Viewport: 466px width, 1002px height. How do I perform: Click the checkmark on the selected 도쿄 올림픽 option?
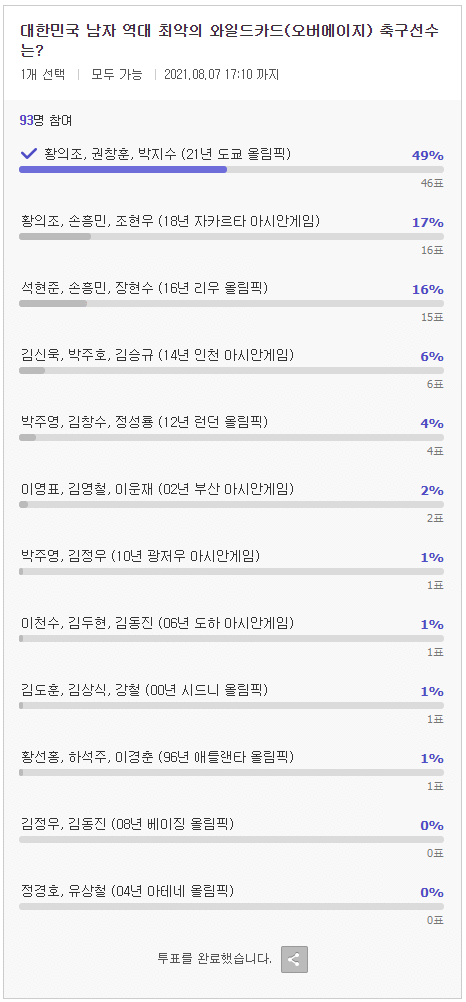click(29, 154)
